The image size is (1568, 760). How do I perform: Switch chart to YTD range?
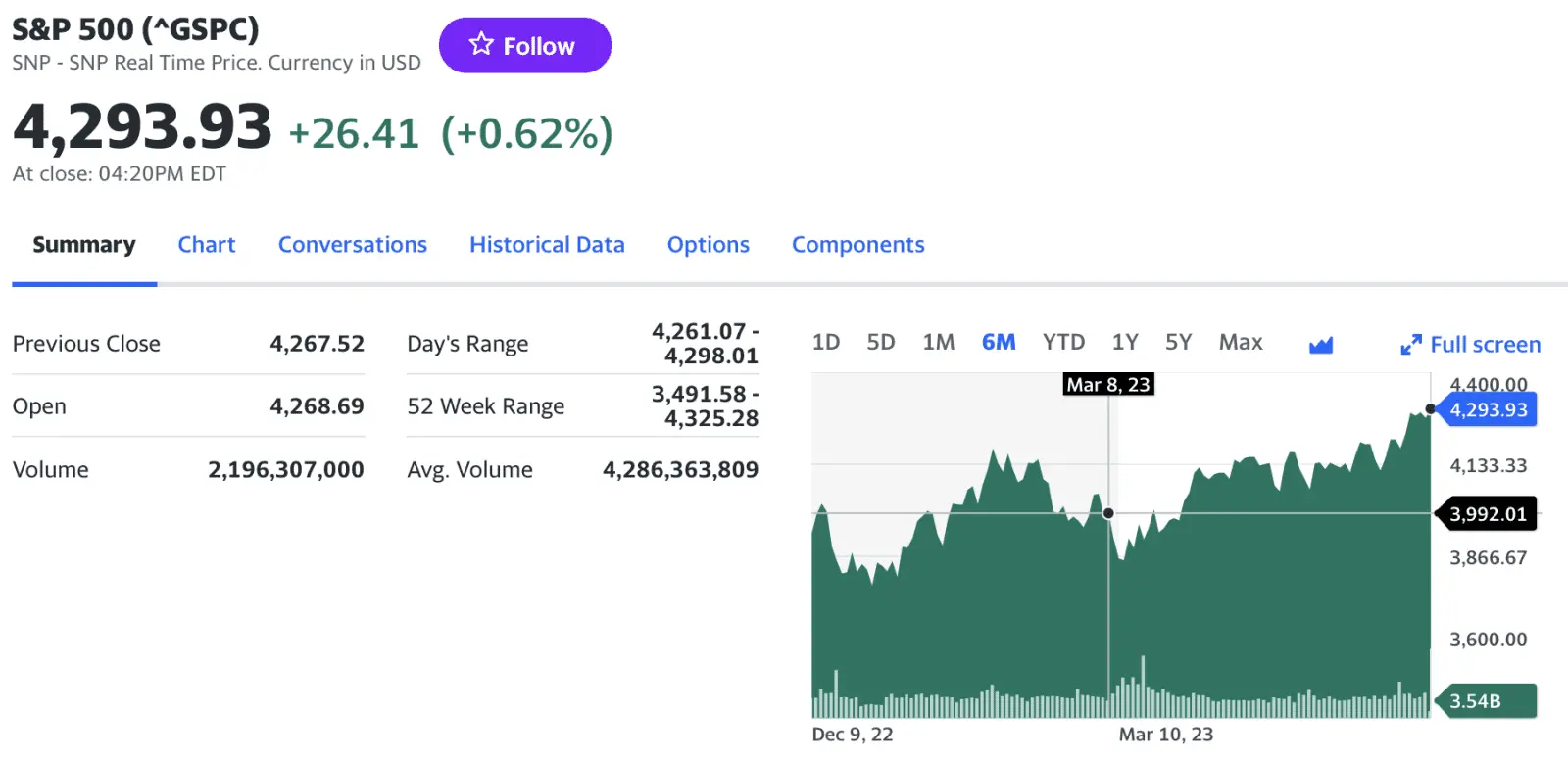click(x=1063, y=343)
